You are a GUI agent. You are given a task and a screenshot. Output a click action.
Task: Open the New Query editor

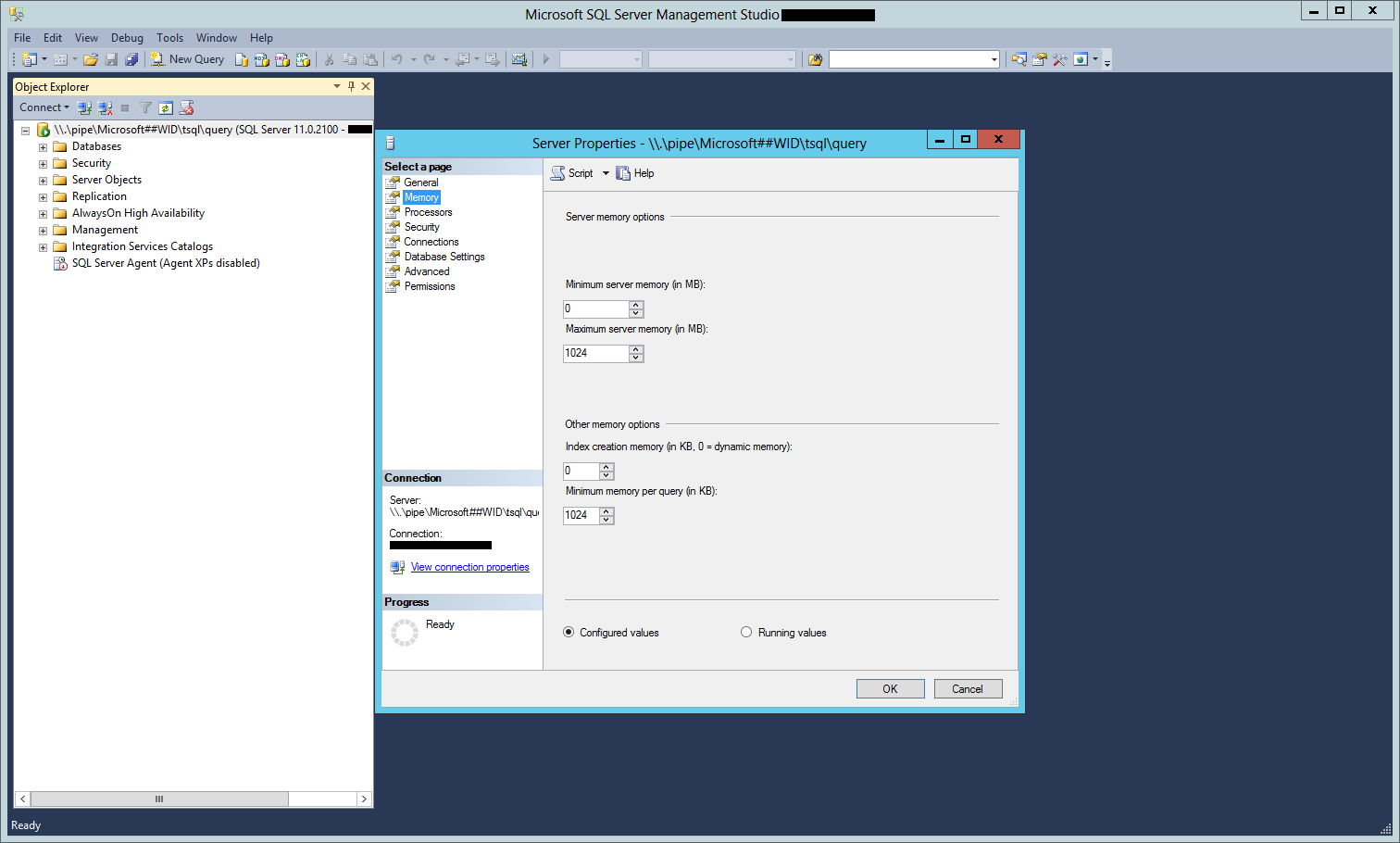[x=187, y=58]
